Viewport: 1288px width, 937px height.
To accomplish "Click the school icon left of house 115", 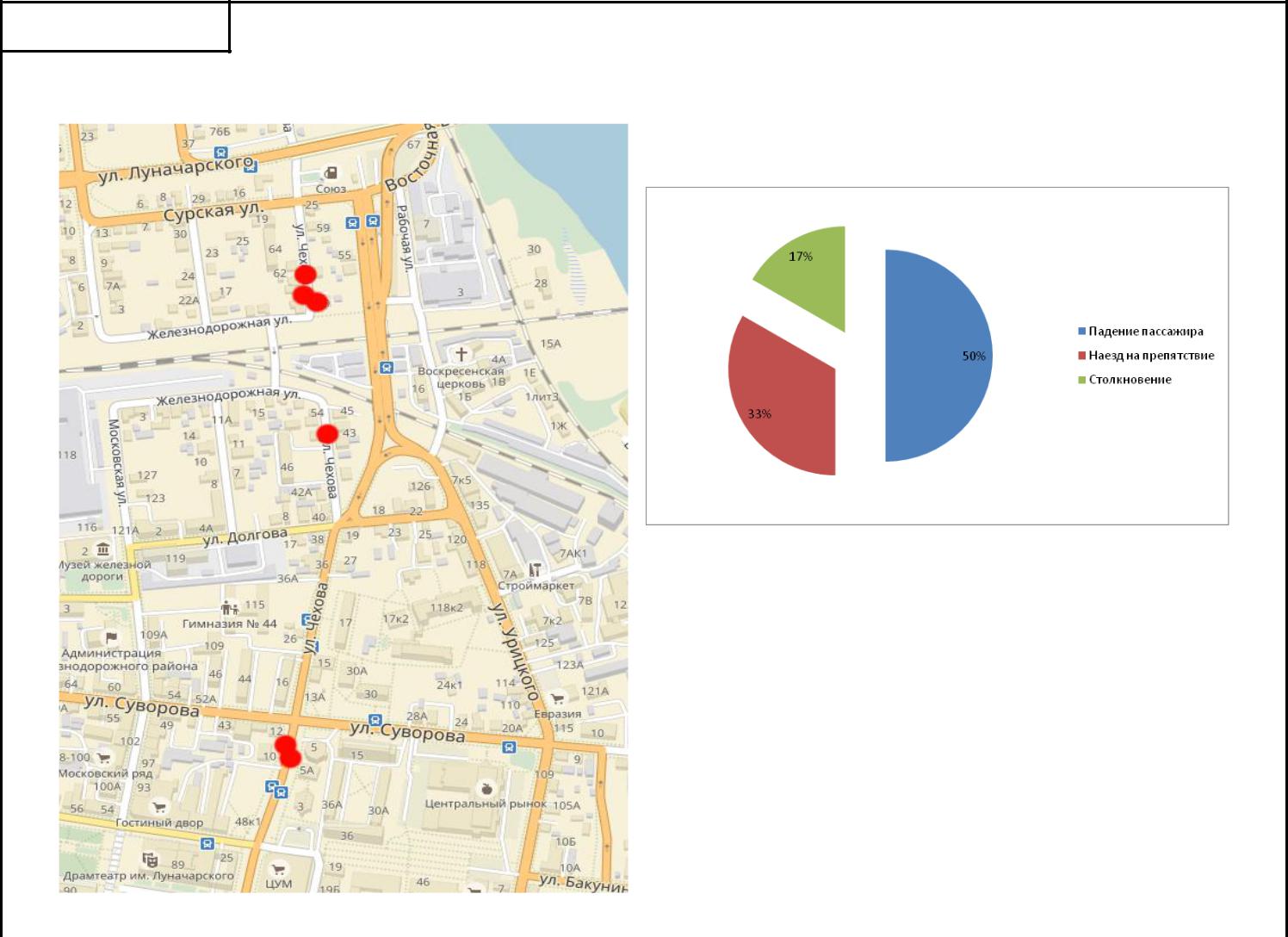I will pyautogui.click(x=229, y=607).
